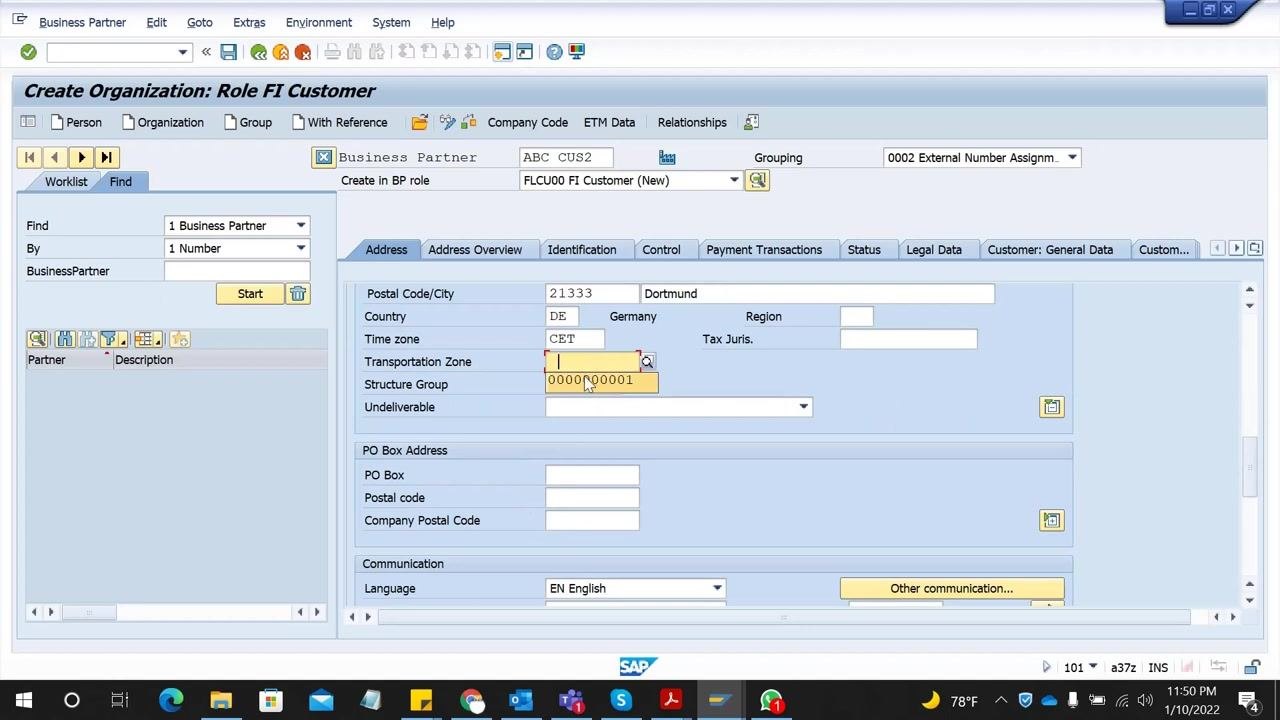Image resolution: width=1280 pixels, height=720 pixels.
Task: Click the First record navigation icon
Action: pyautogui.click(x=29, y=157)
